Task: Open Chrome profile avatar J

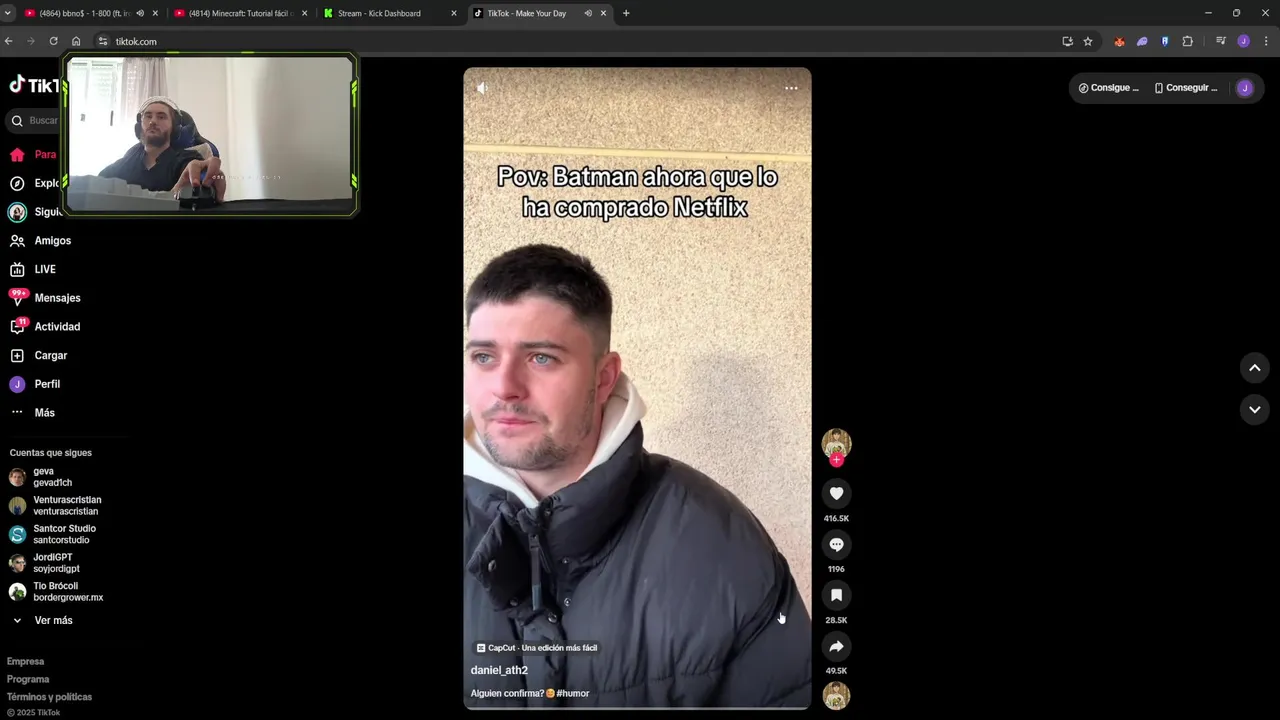Action: pos(1243,41)
